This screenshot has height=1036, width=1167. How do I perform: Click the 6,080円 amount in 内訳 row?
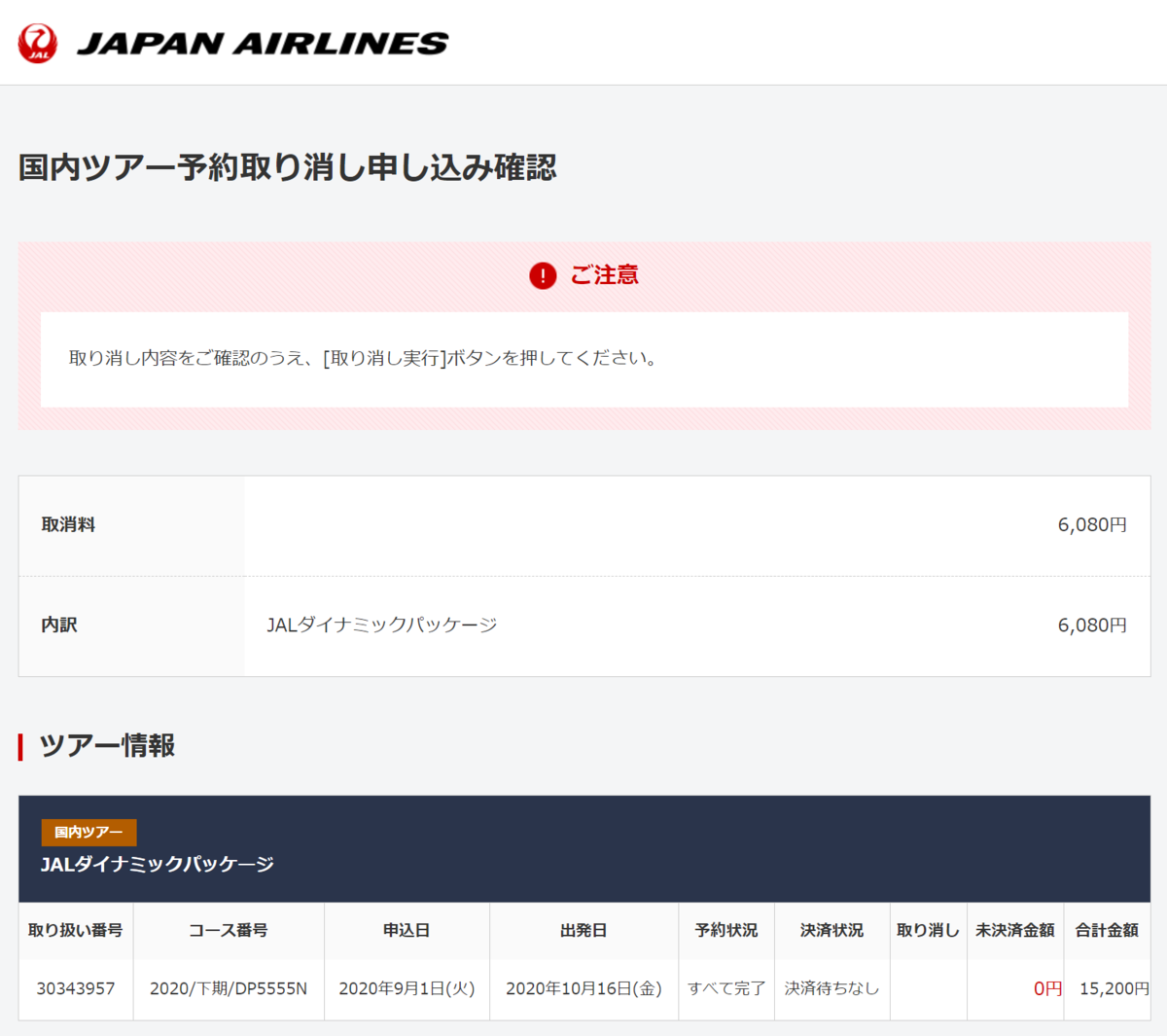1092,625
